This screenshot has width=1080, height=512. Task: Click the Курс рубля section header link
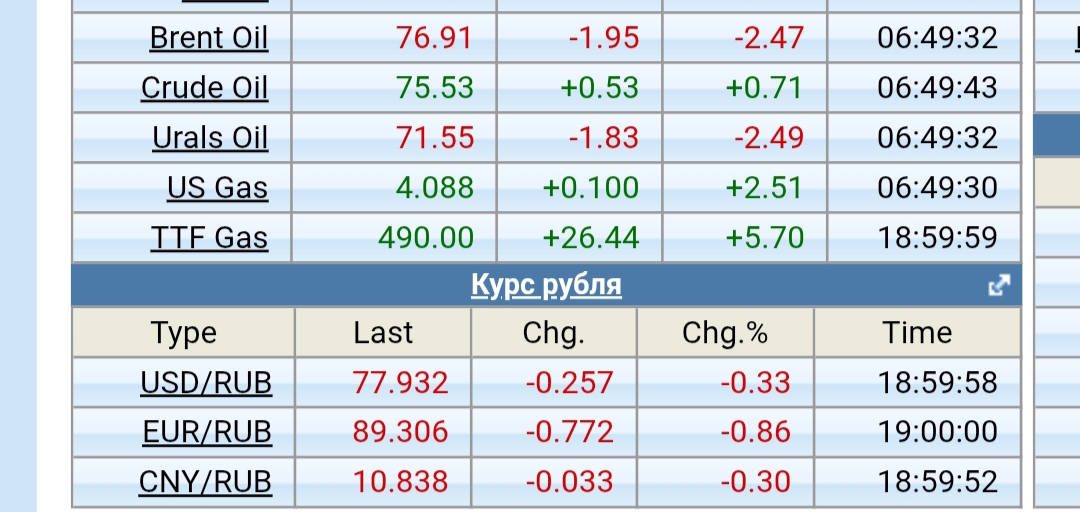546,286
